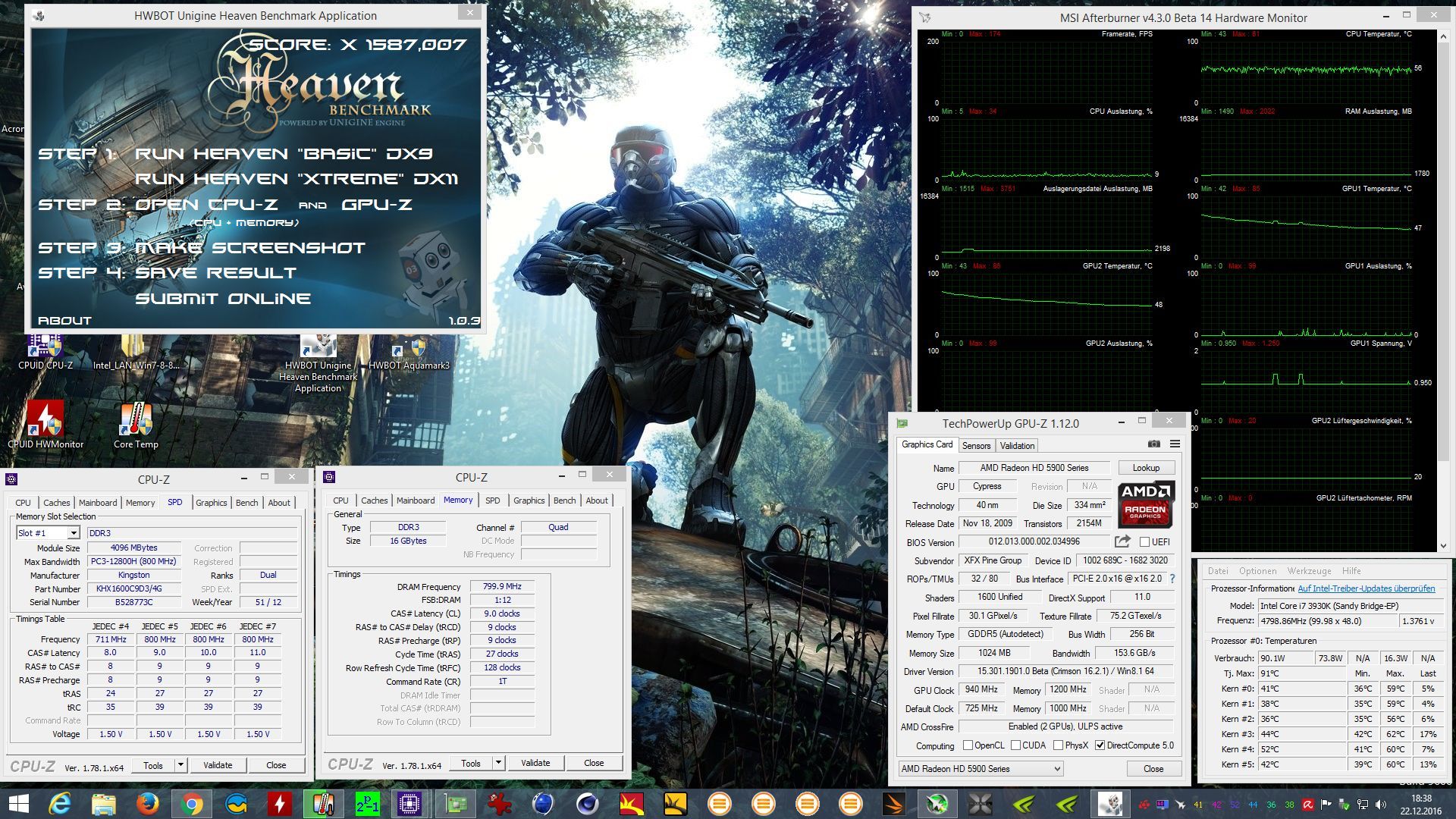Toggle the DirectCompute 5.0 checkbox
The image size is (1456, 819).
[x=1100, y=745]
